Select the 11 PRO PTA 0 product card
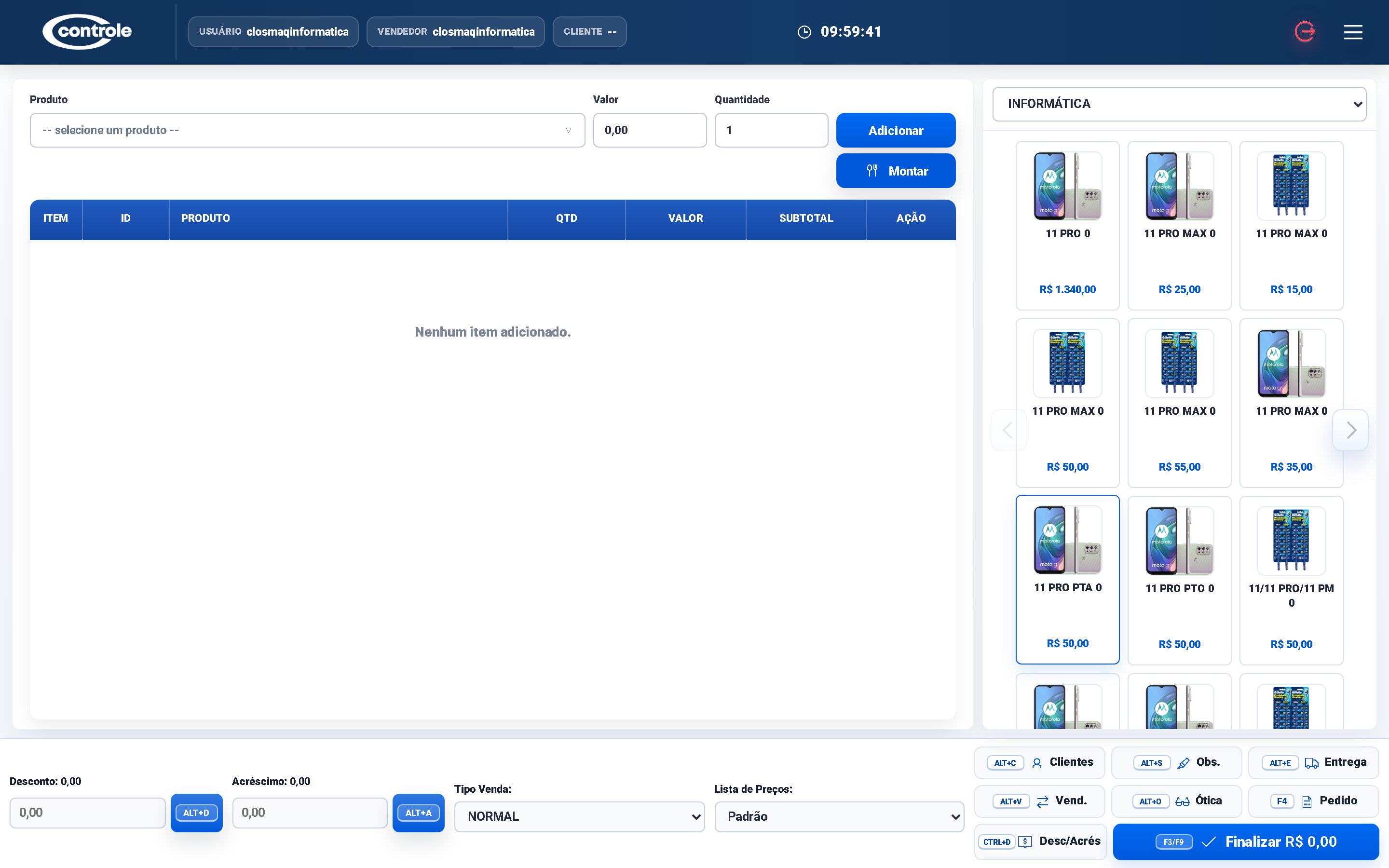 tap(1067, 579)
